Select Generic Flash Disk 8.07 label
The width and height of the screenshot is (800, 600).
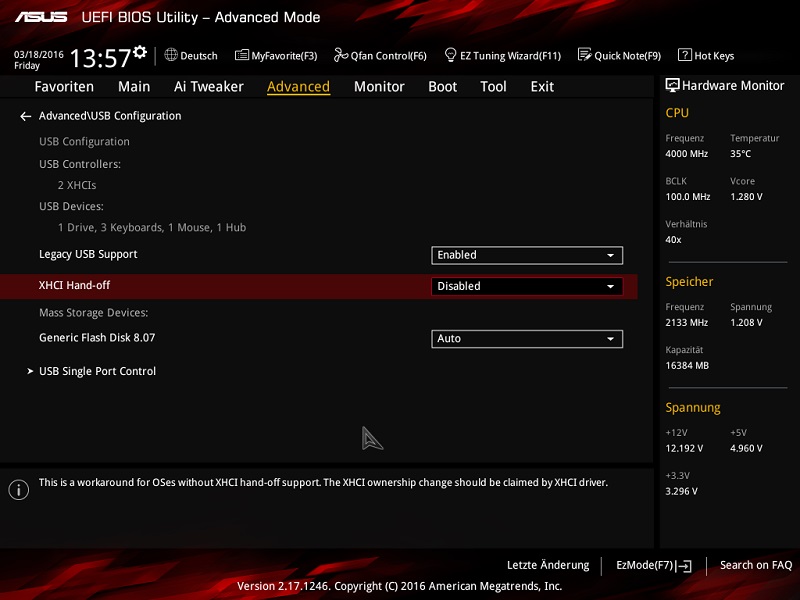pyautogui.click(x=97, y=338)
